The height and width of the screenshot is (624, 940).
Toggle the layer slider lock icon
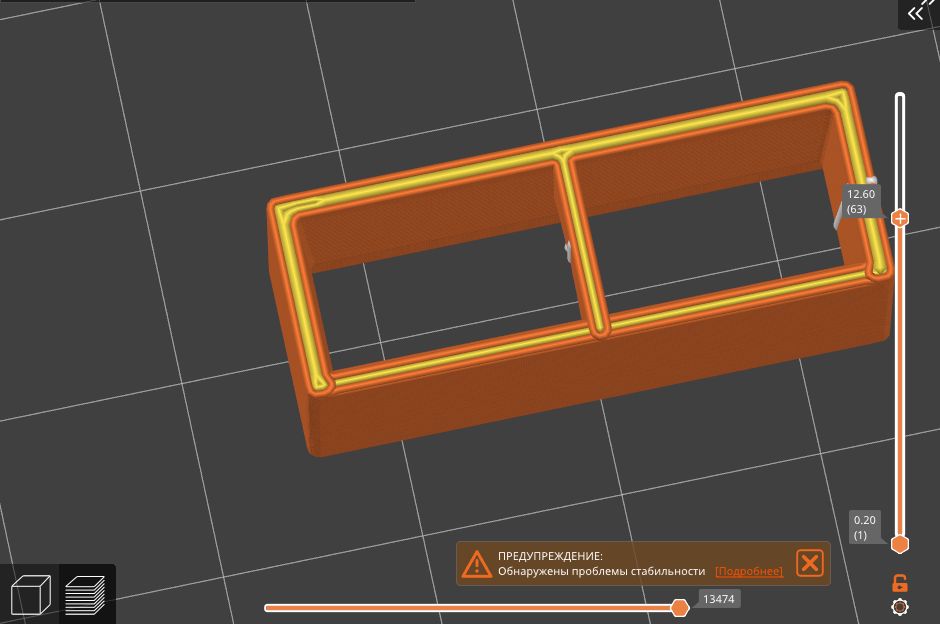click(x=900, y=583)
